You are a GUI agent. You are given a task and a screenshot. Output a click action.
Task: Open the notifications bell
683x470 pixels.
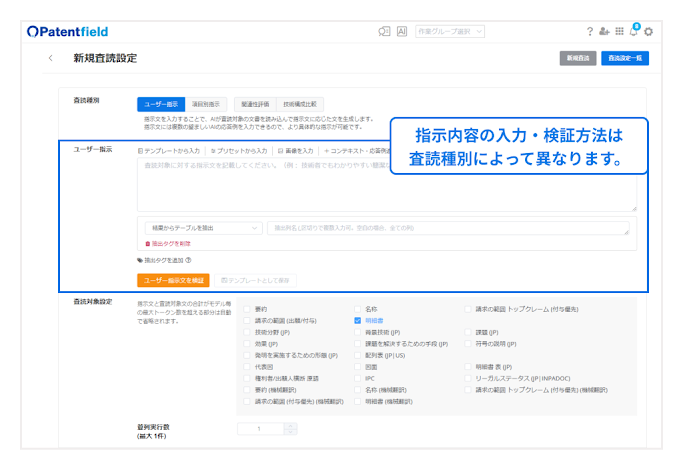(x=634, y=32)
